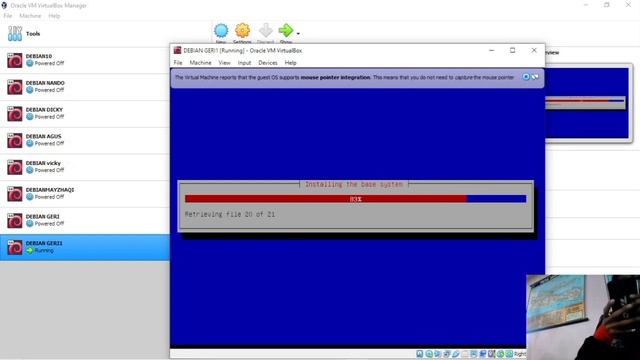Expand the dropdown arrow next to Show
Screen dimensions: 640x360
[x=298, y=33]
